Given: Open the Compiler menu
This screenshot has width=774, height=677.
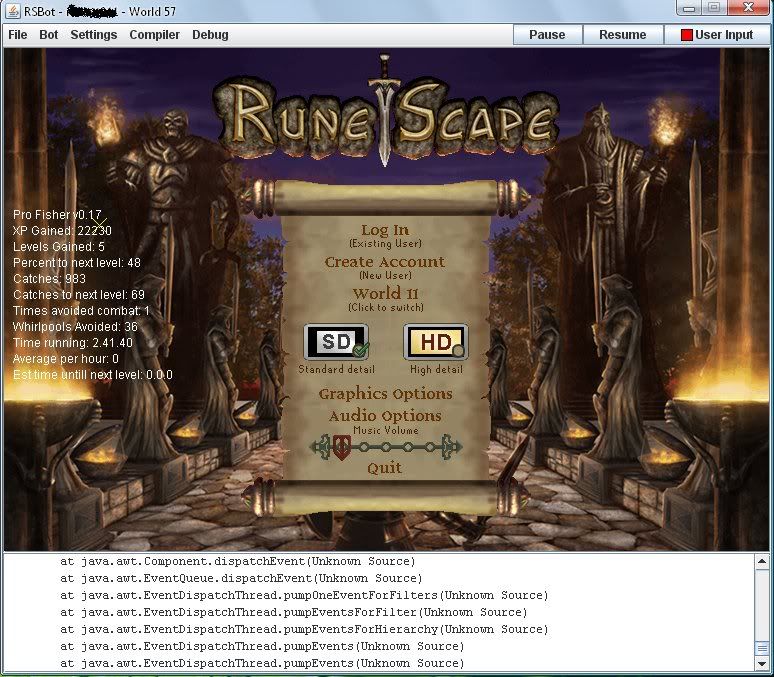Looking at the screenshot, I should tap(155, 35).
